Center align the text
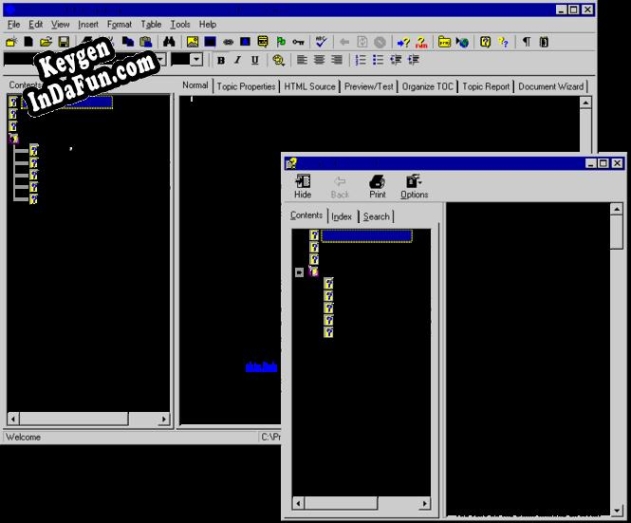Viewport: 631px width, 523px height. [319, 60]
